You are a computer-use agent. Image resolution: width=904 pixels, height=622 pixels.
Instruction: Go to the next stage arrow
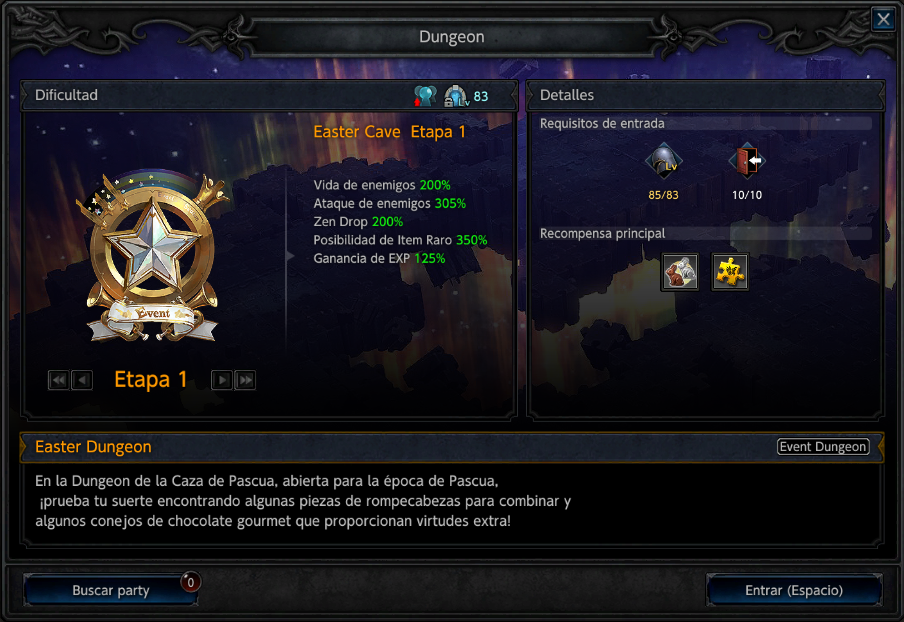[x=222, y=380]
